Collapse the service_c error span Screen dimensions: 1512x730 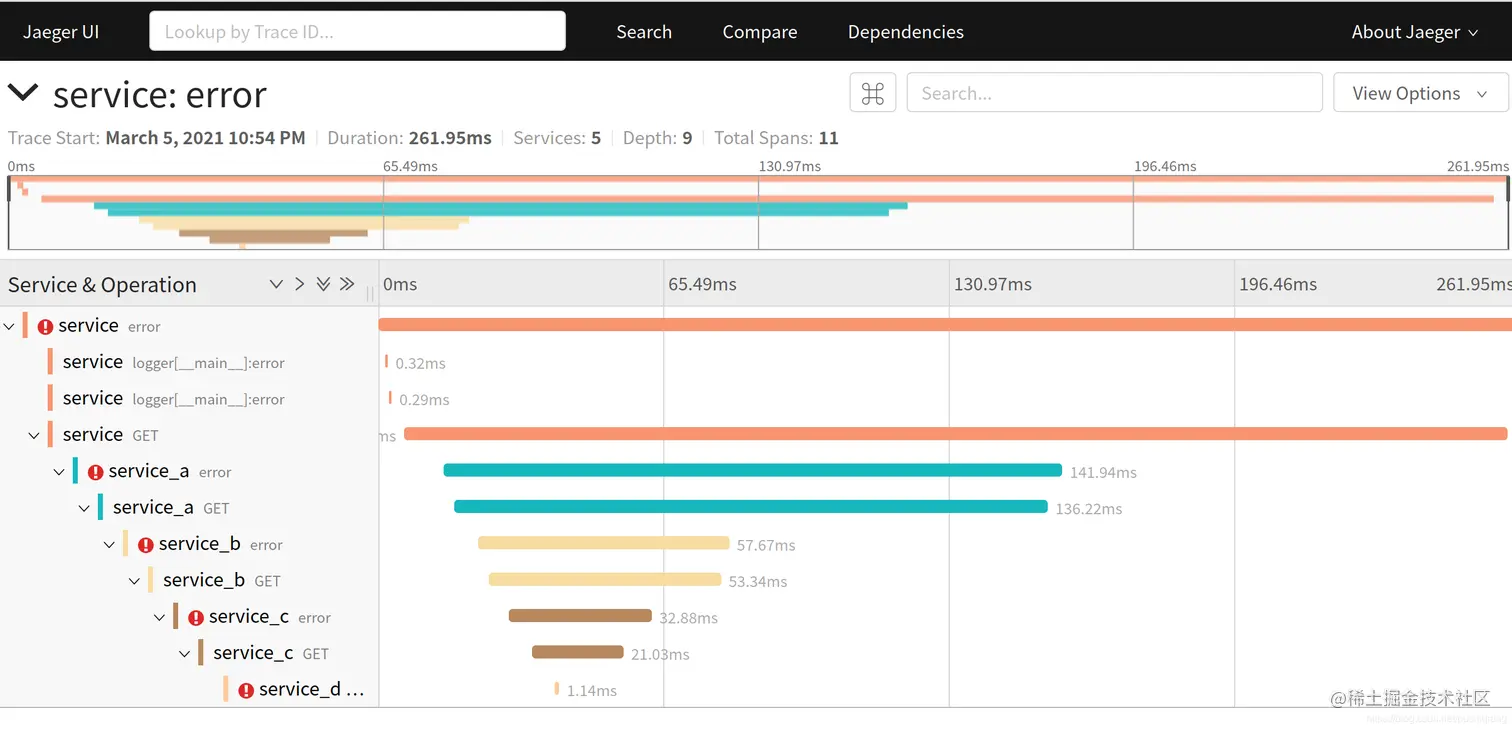tap(160, 618)
